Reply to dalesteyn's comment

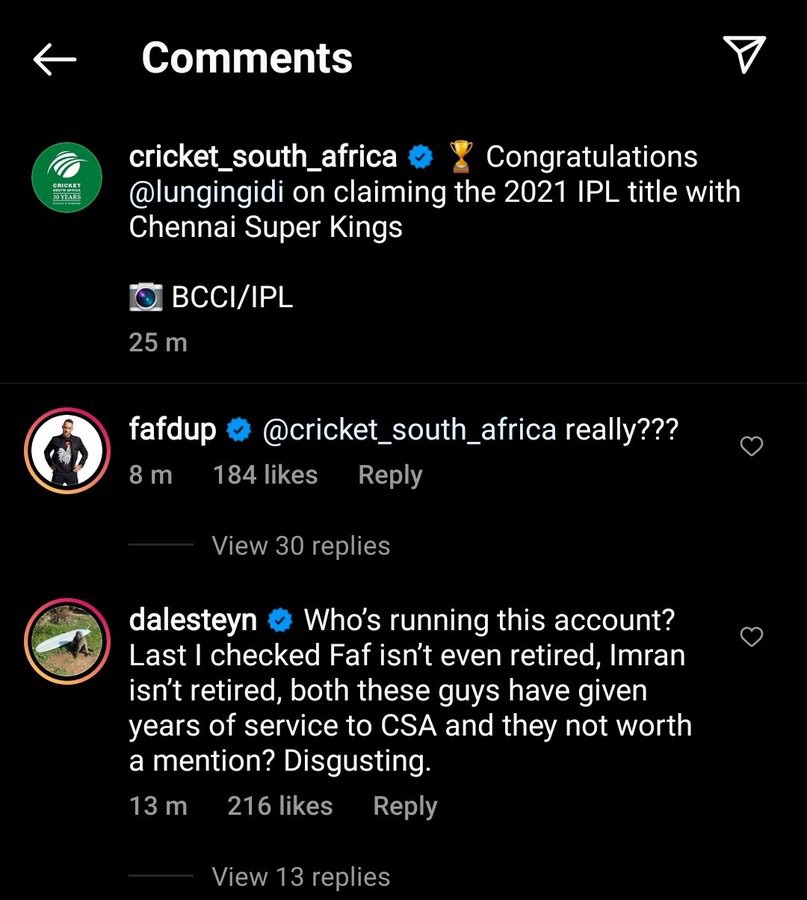point(405,806)
